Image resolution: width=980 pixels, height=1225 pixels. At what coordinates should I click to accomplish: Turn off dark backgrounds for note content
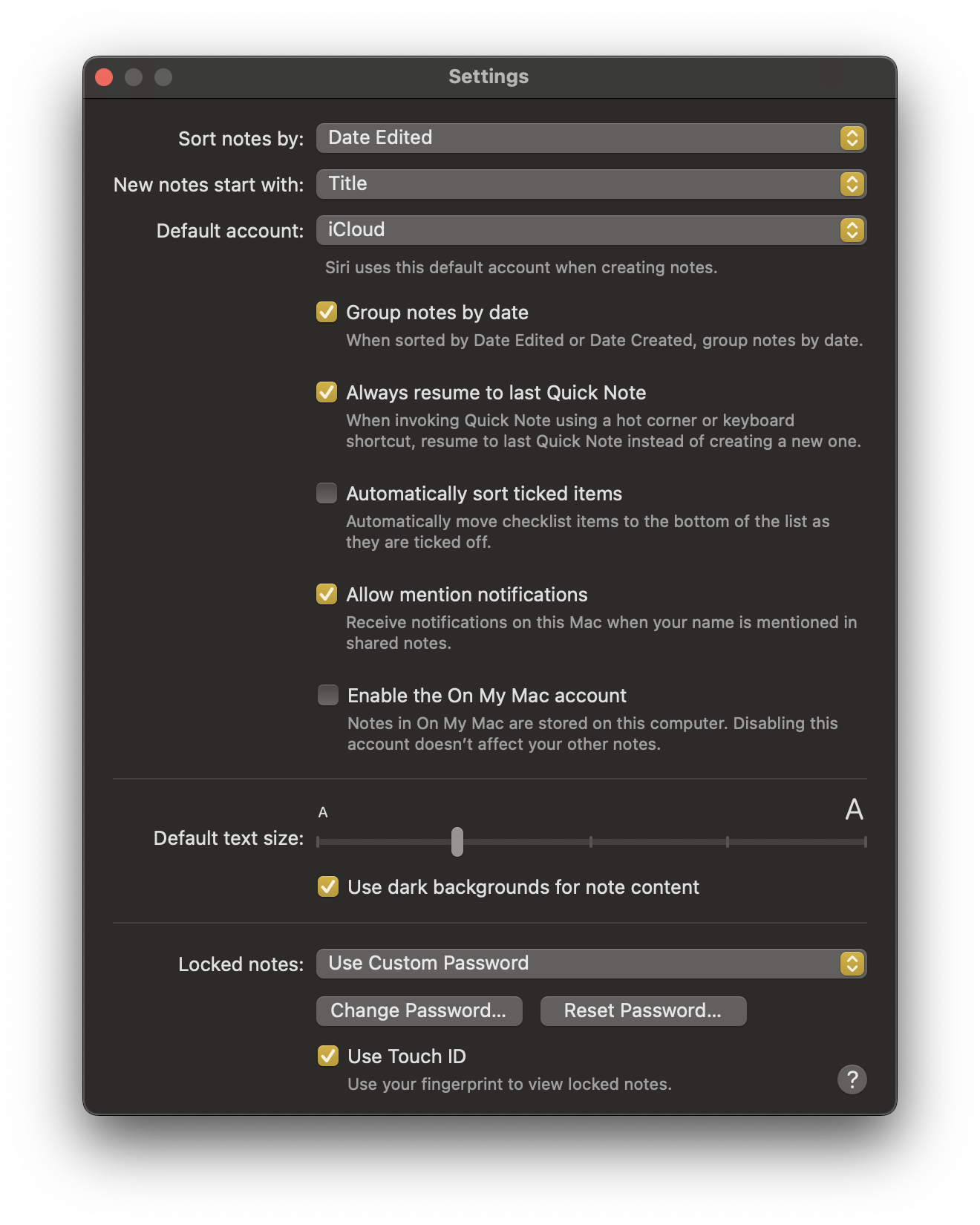pos(328,887)
